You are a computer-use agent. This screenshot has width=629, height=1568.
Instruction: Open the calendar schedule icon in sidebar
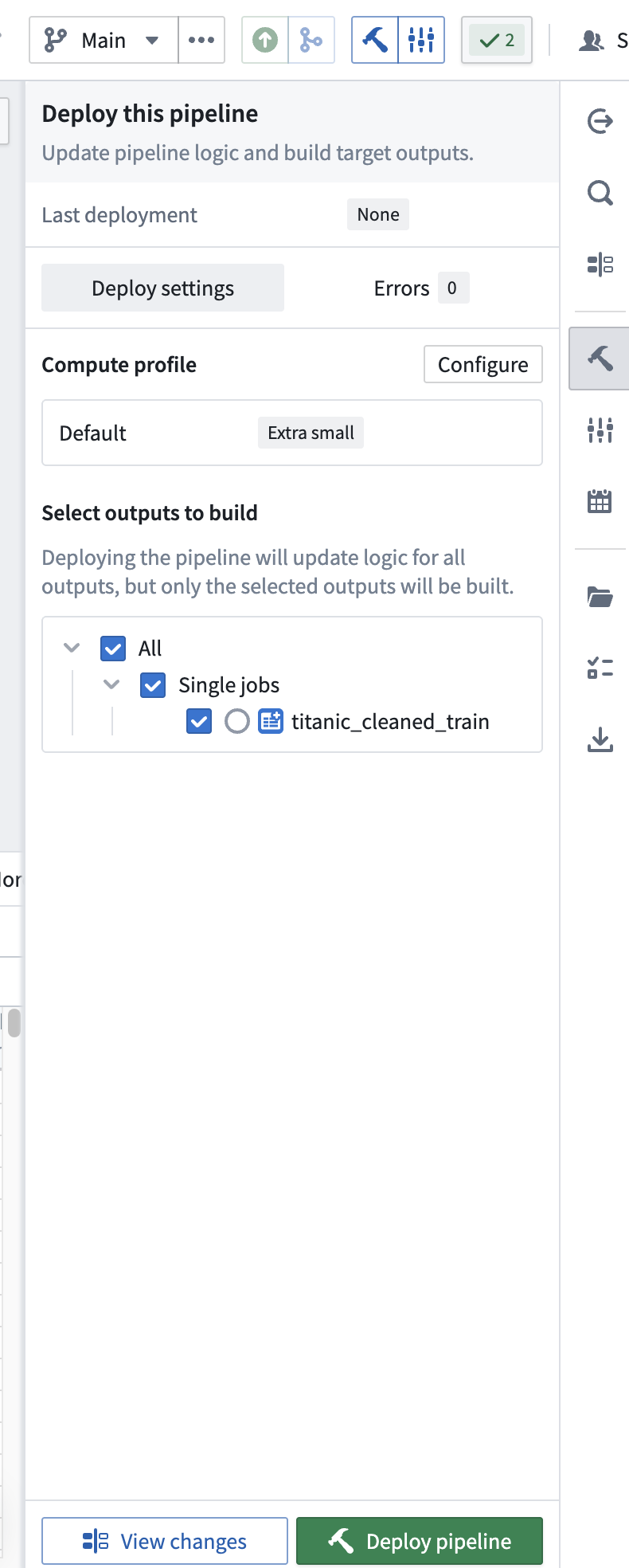(600, 501)
